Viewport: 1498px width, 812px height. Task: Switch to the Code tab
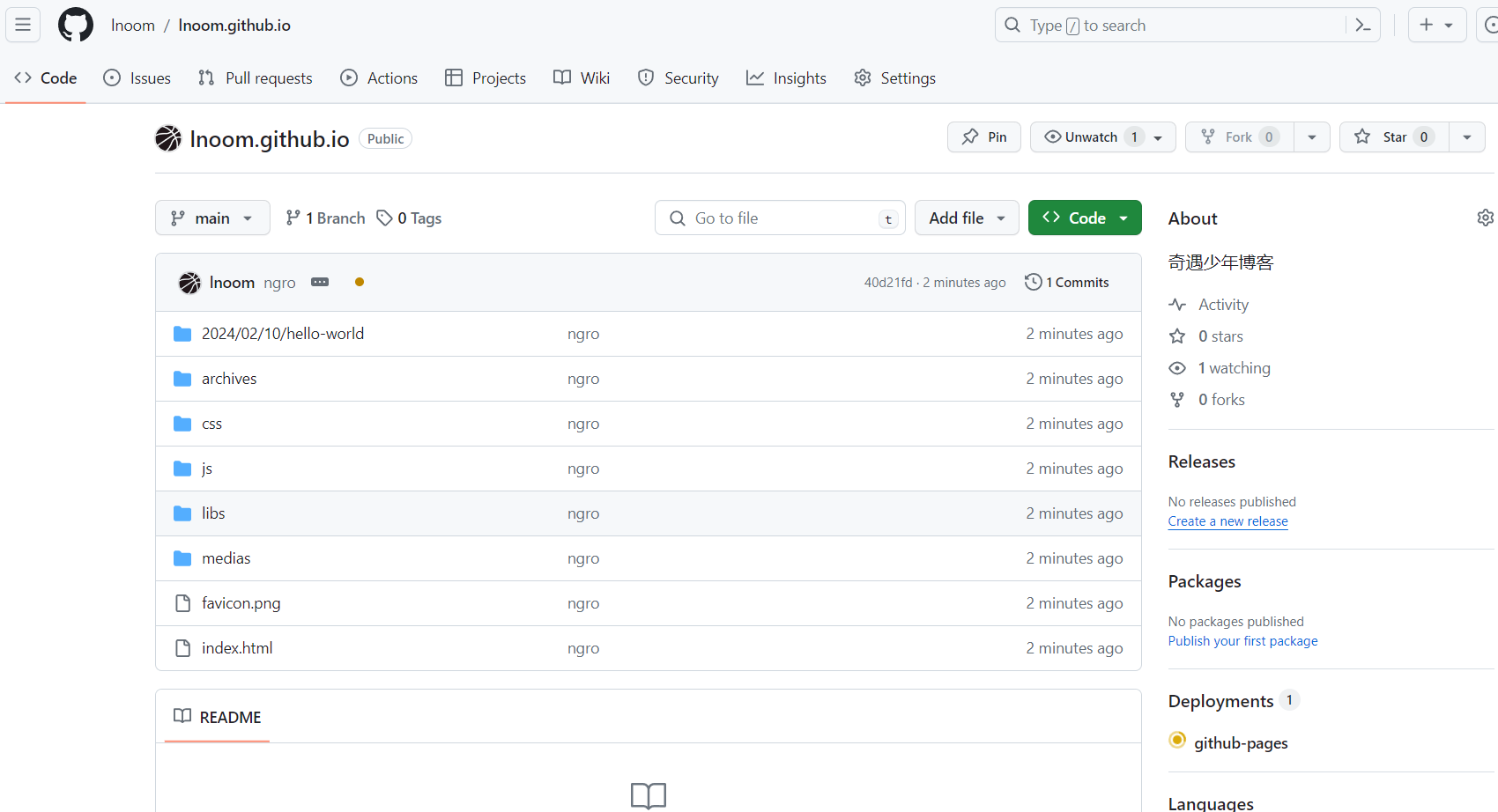(46, 78)
